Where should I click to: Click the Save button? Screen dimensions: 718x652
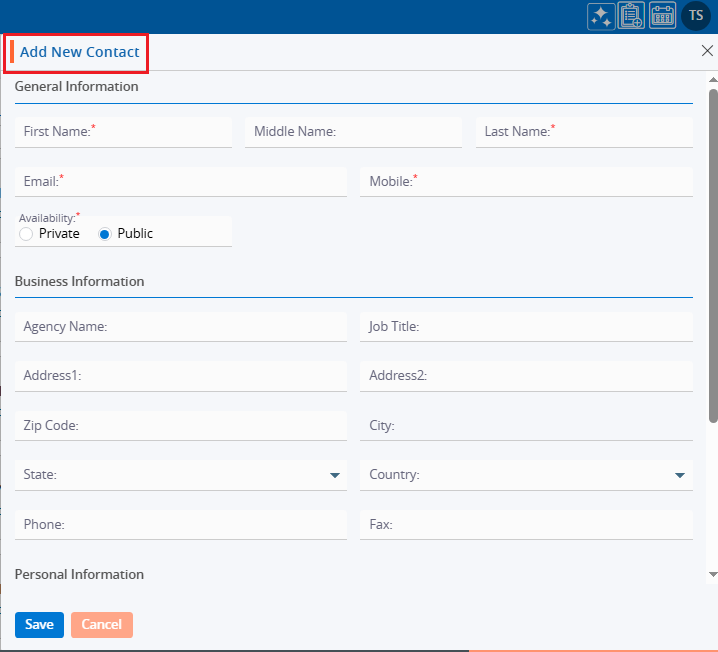tap(39, 624)
